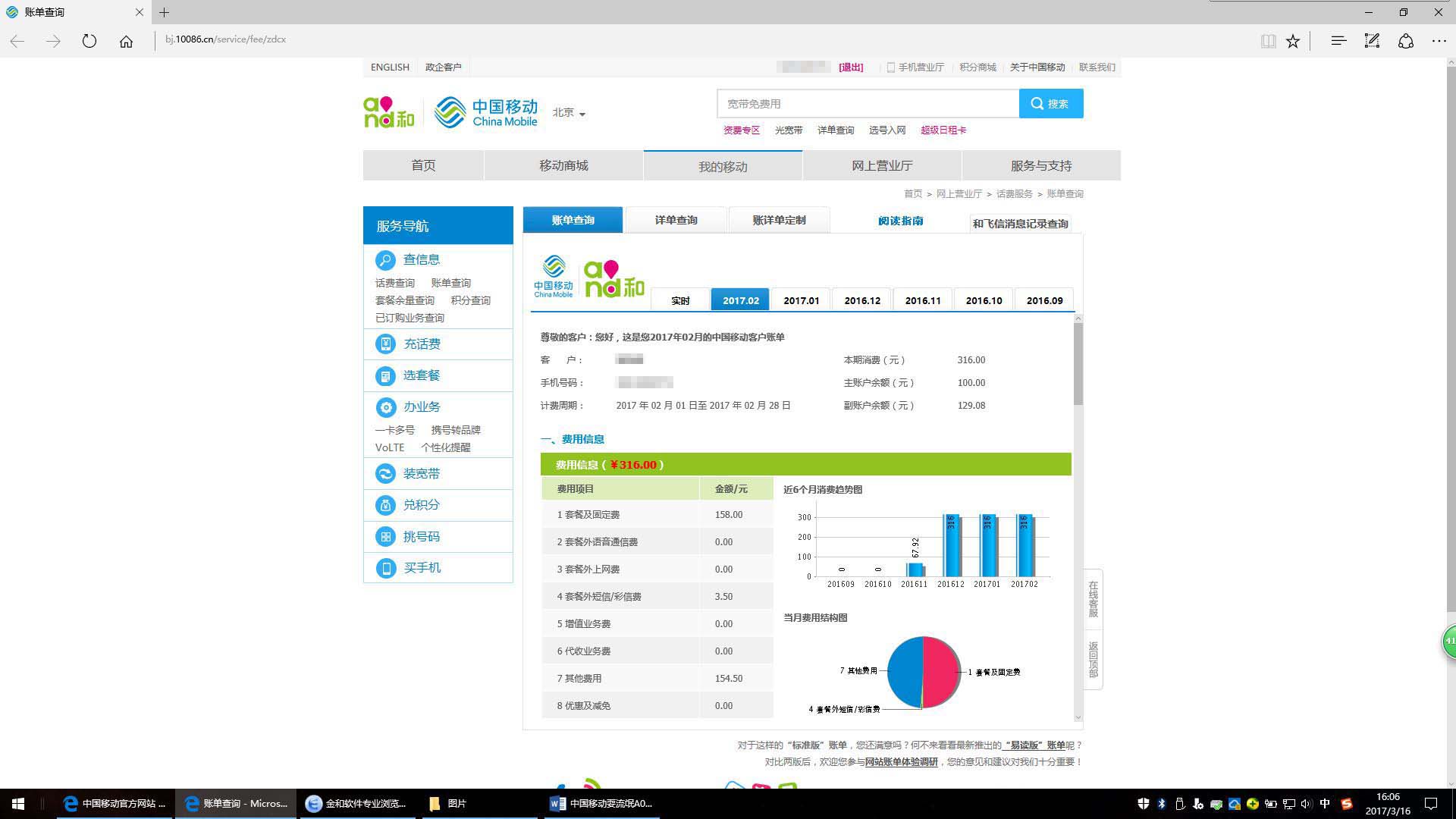The image size is (1456, 819).
Task: Open 关于中国移动 link
Action: (1037, 67)
